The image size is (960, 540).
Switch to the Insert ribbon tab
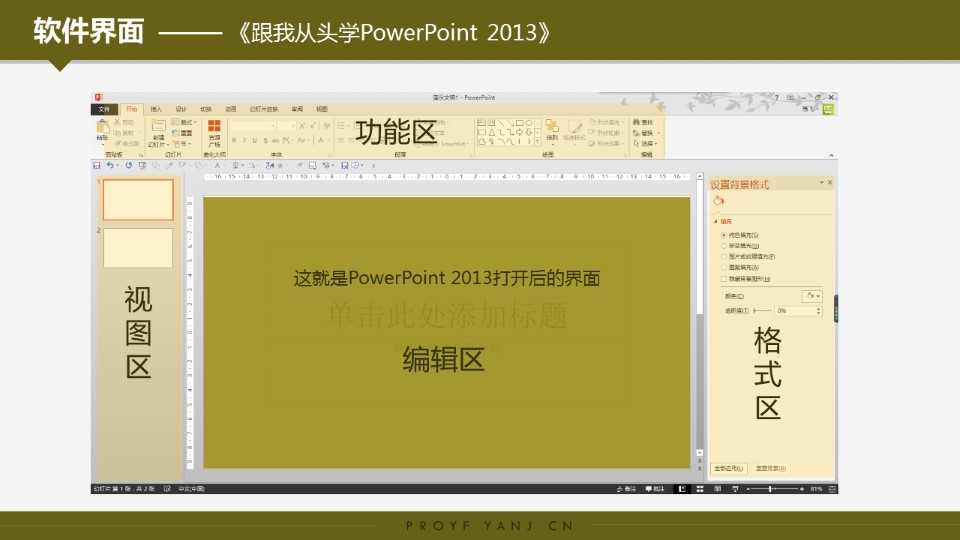[156, 108]
